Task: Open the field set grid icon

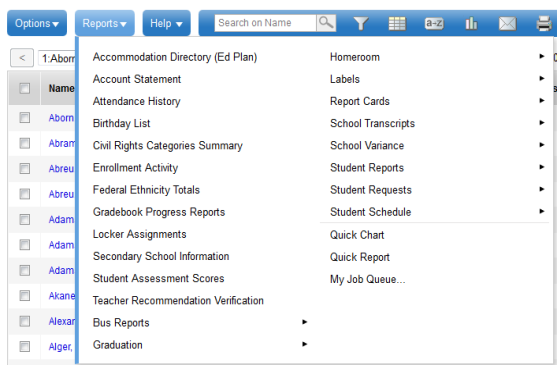Action: click(x=397, y=24)
